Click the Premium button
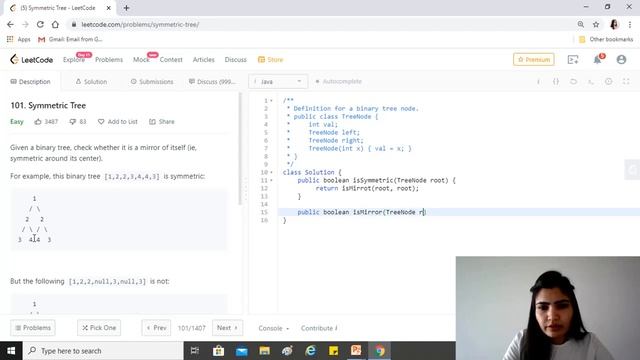Screen dimensions: 640x360 coord(533,60)
